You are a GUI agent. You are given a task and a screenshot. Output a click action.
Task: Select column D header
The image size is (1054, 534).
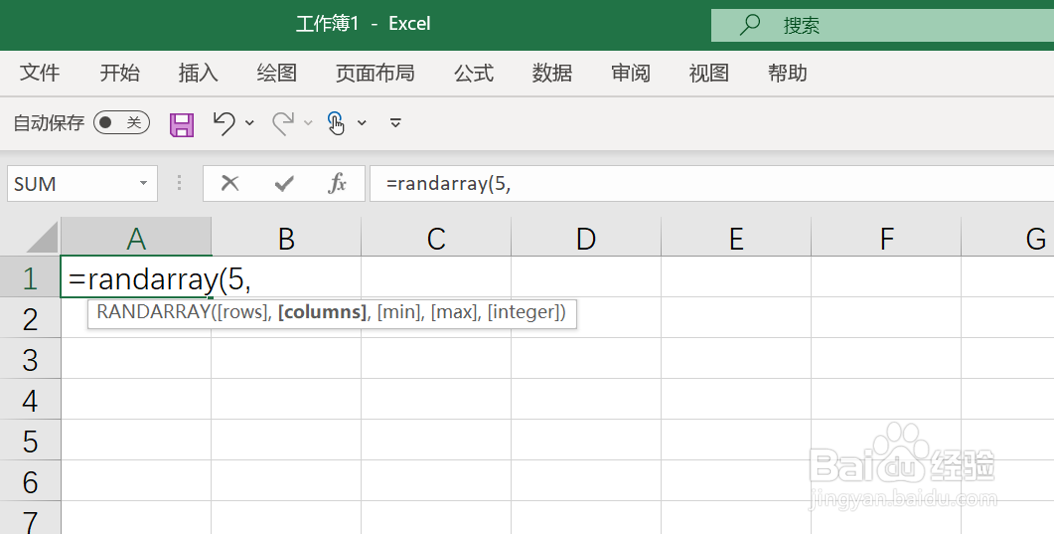pyautogui.click(x=586, y=237)
